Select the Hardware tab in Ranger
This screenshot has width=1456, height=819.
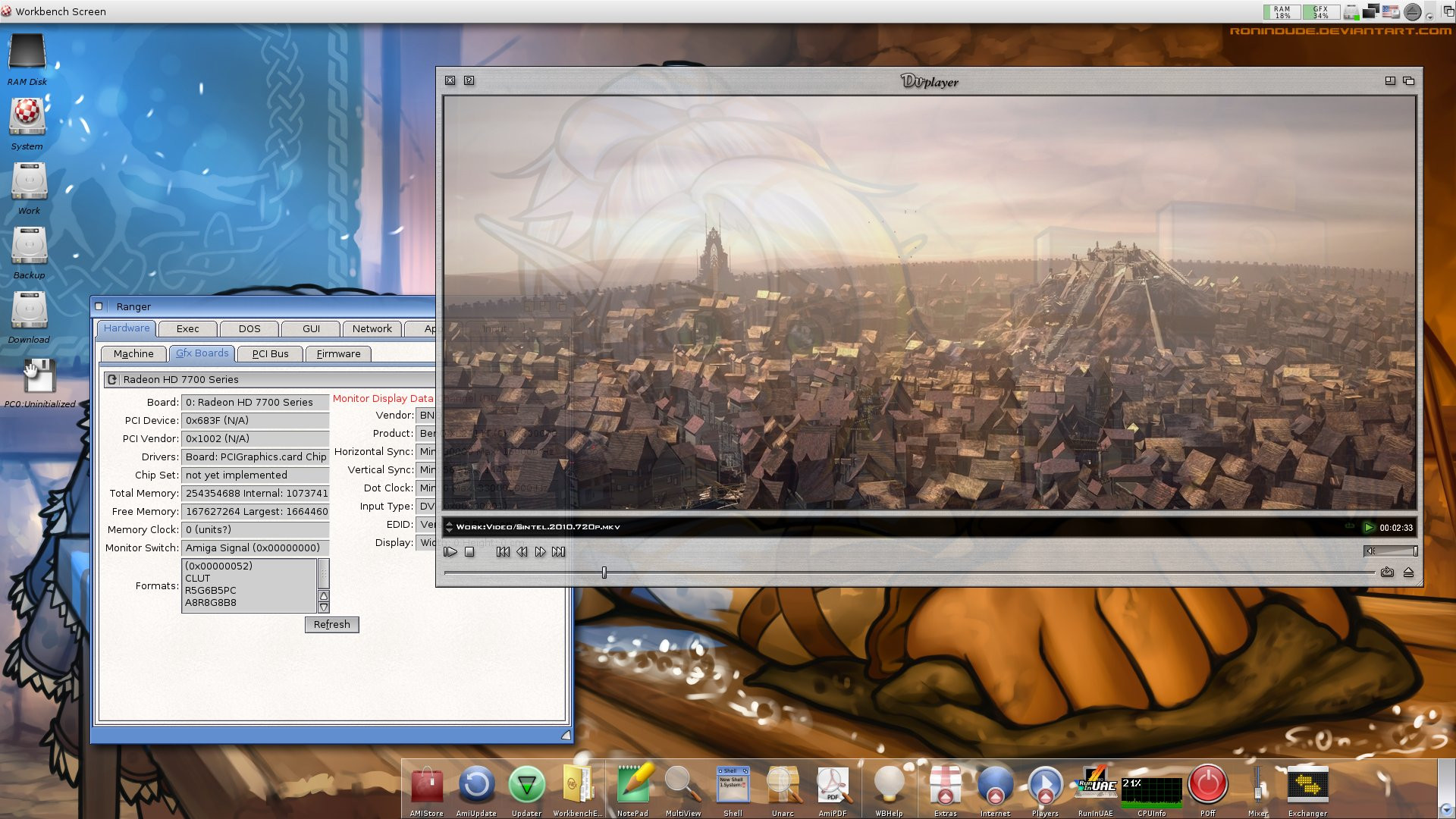point(125,328)
